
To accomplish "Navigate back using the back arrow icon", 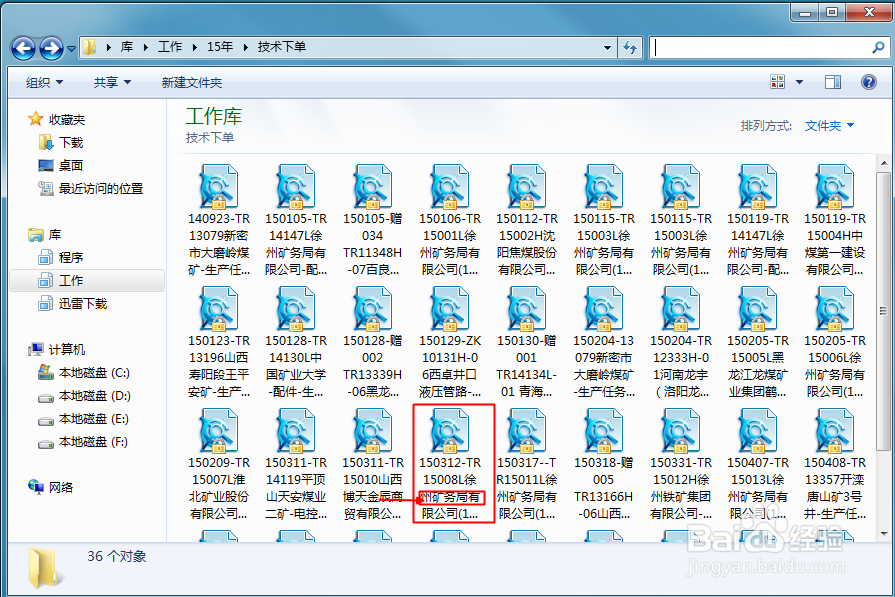I will pyautogui.click(x=22, y=47).
